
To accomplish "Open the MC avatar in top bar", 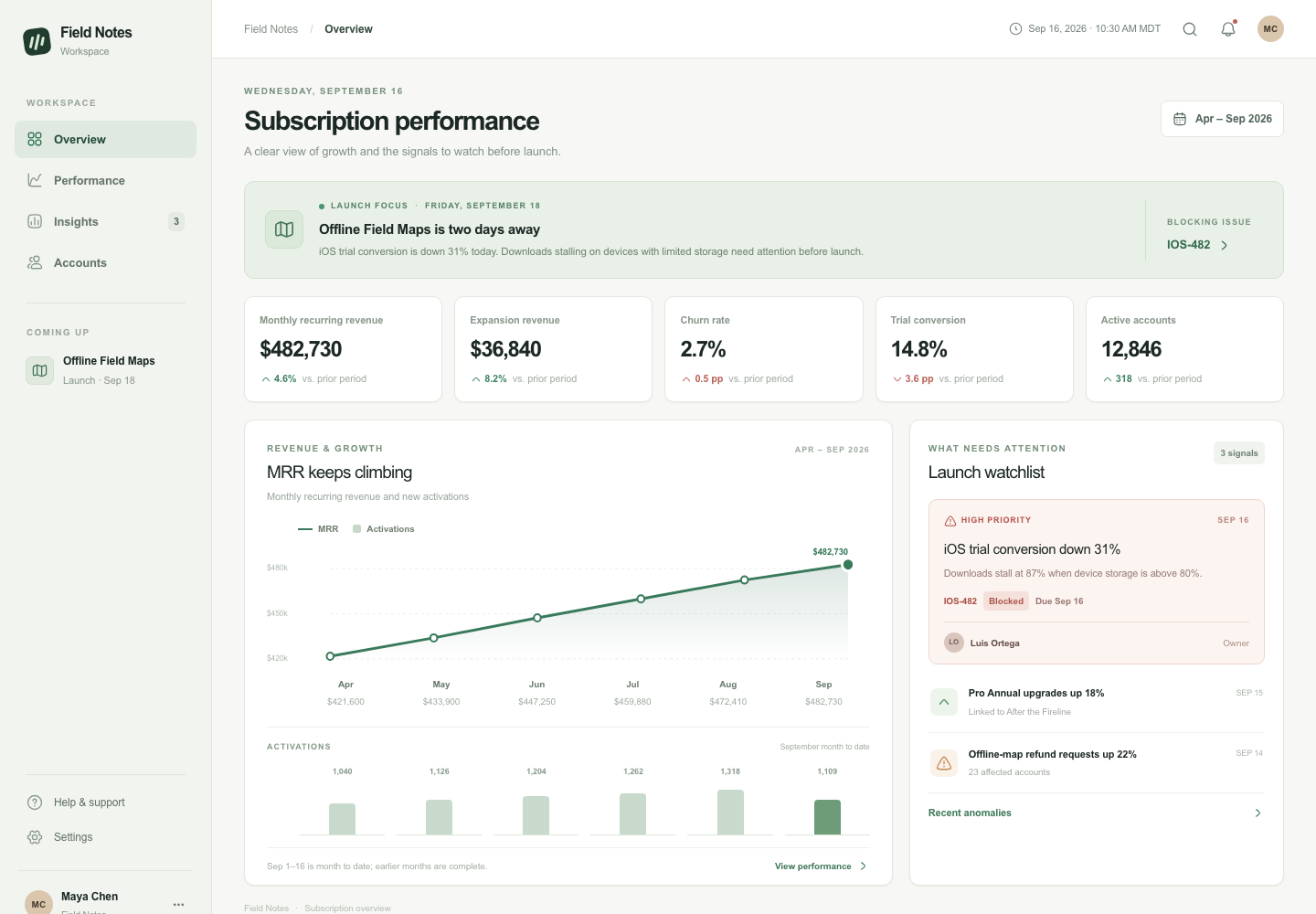I will (1270, 29).
